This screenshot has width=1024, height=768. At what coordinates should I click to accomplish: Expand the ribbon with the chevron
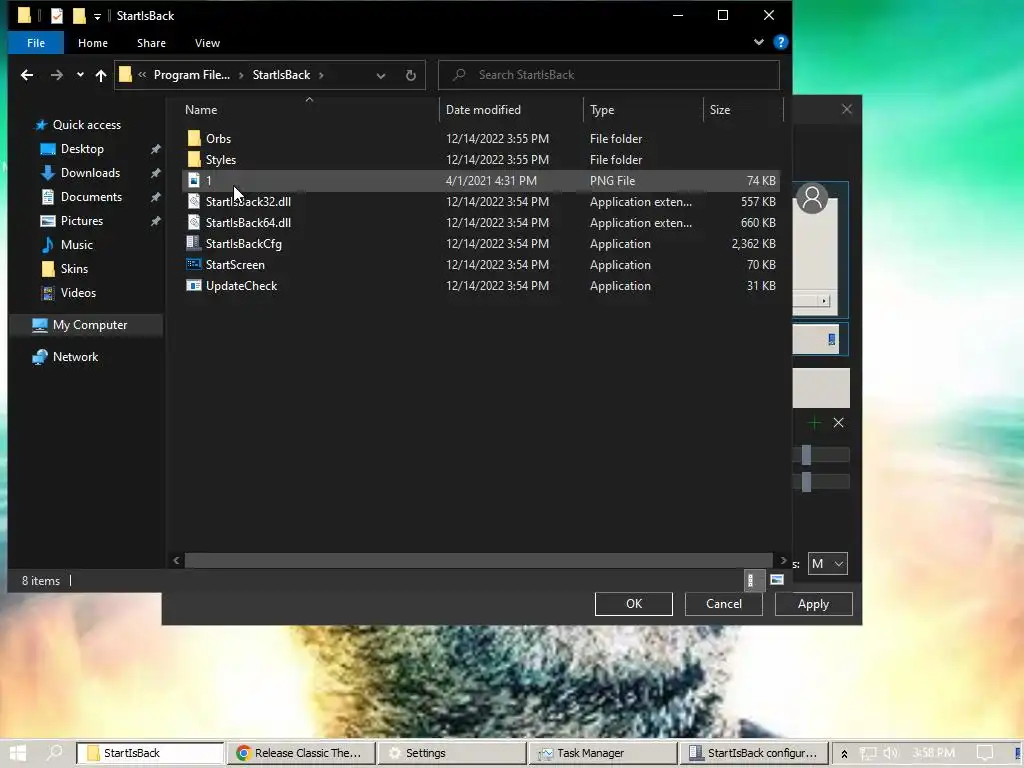coord(758,42)
